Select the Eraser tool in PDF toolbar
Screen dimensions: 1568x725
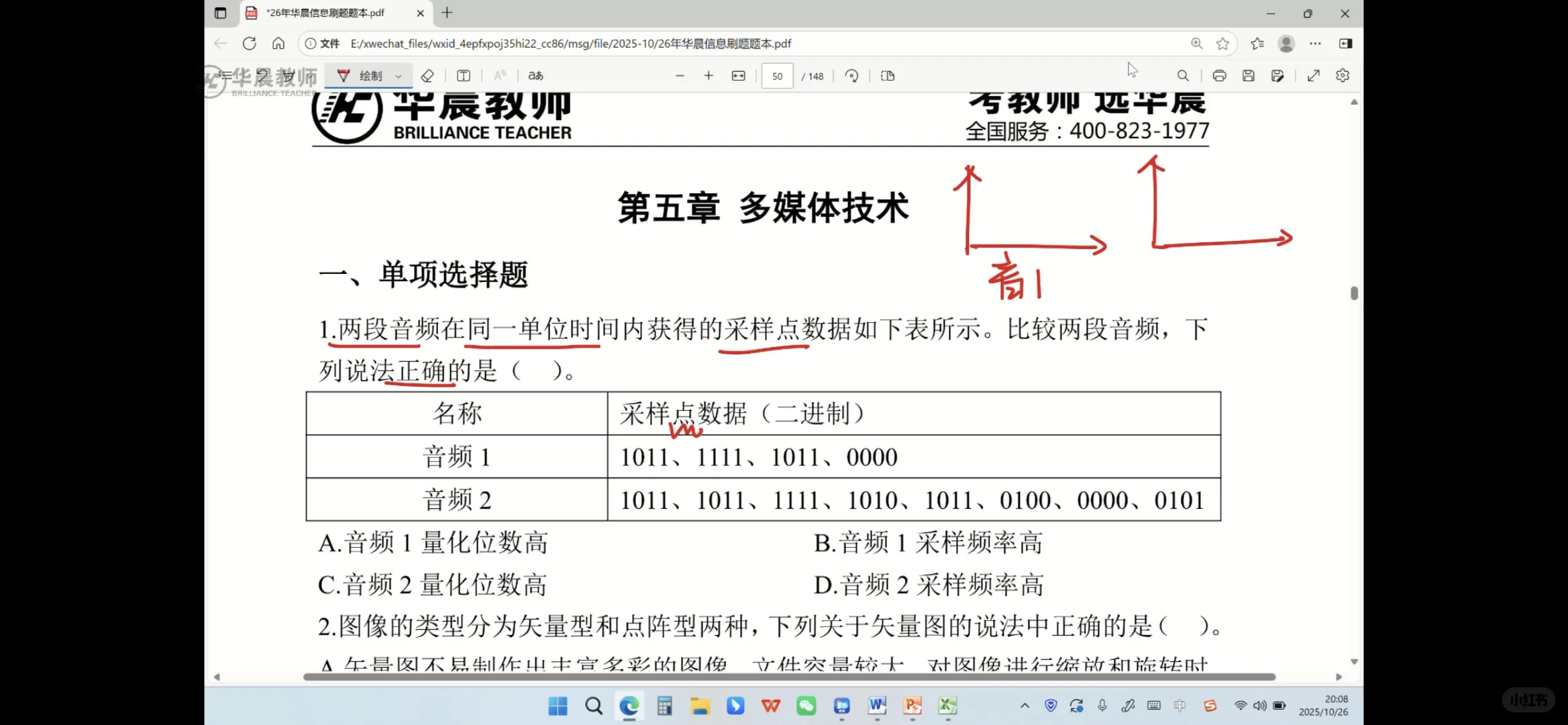427,76
